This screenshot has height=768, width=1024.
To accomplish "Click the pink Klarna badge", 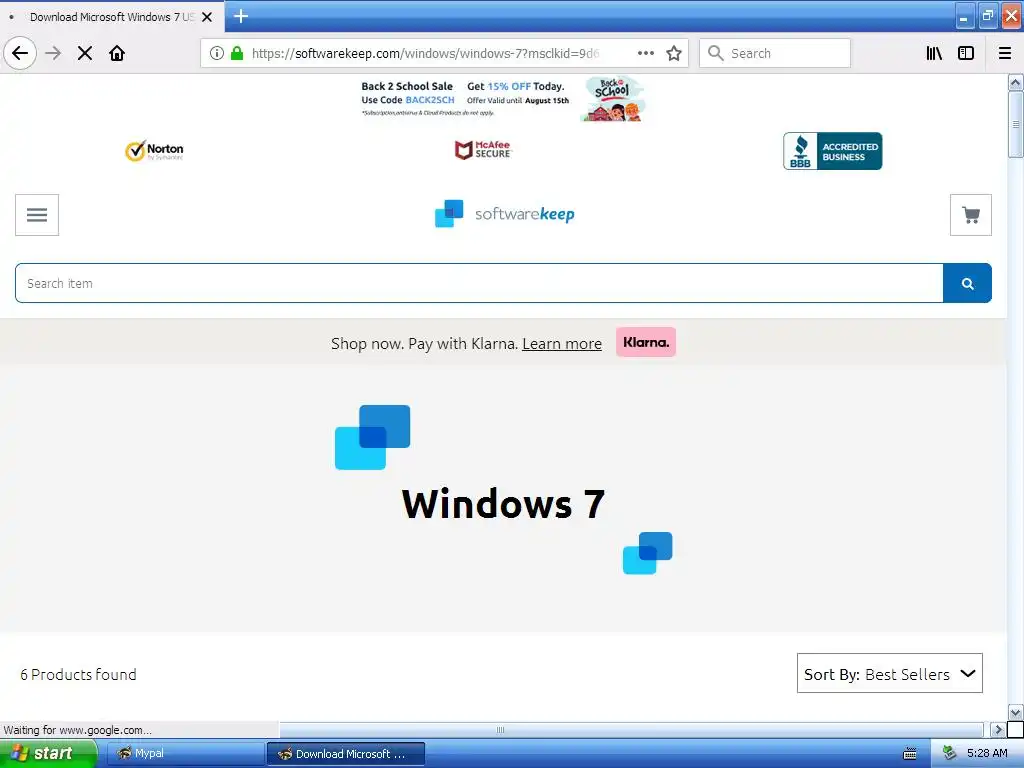I will click(x=646, y=342).
